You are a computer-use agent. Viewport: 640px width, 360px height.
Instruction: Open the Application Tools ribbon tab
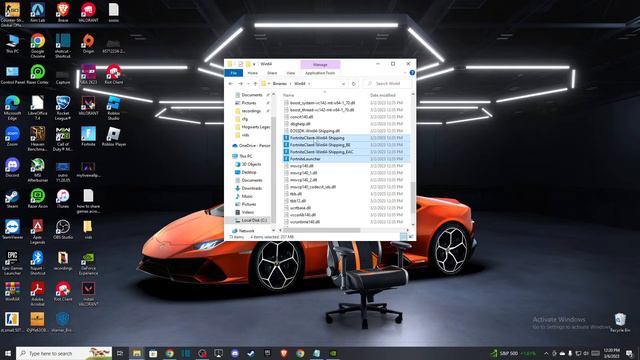coord(320,73)
